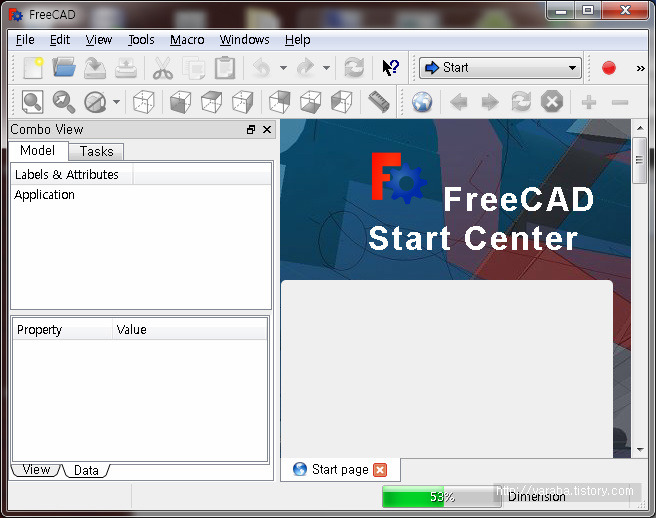The image size is (656, 518).
Task: Close the Start page tab
Action: click(x=380, y=470)
